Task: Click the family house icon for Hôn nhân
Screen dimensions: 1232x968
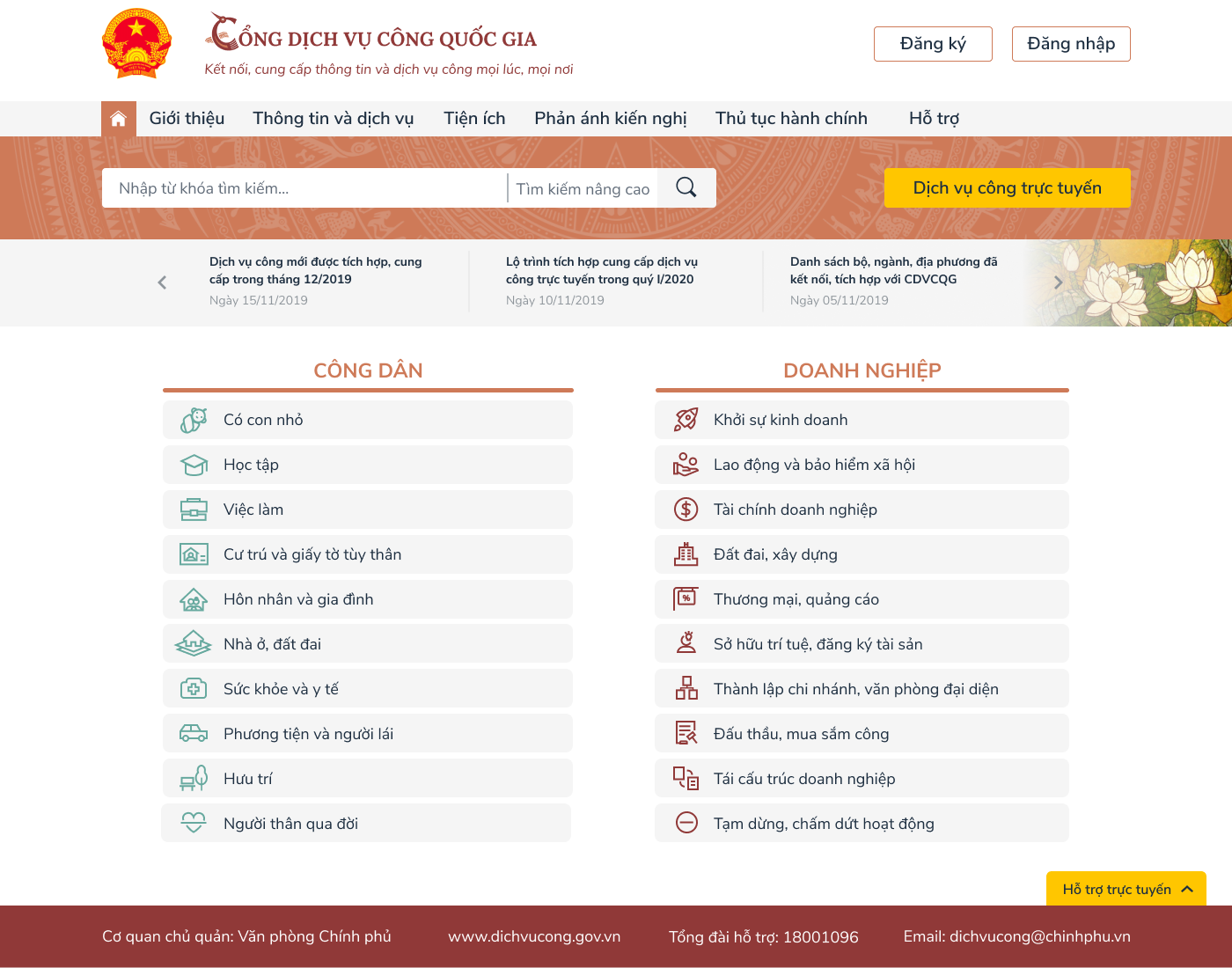Action: [194, 599]
